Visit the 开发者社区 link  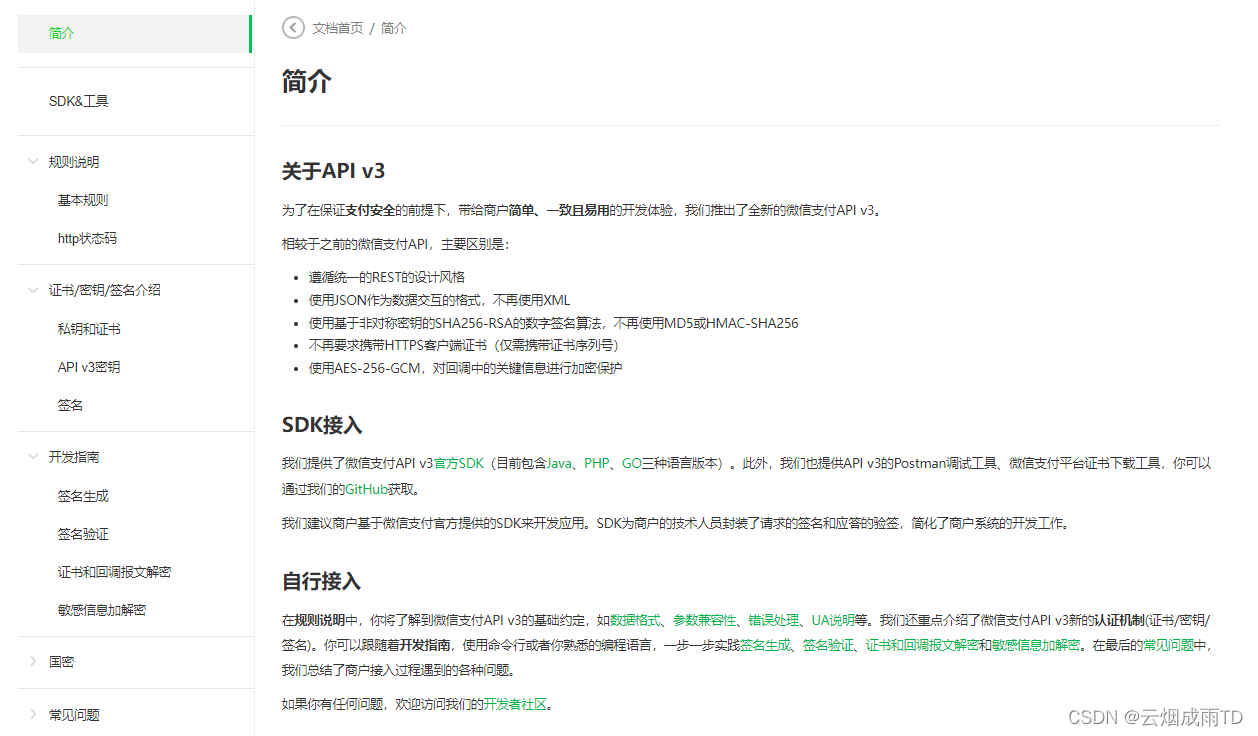[516, 704]
